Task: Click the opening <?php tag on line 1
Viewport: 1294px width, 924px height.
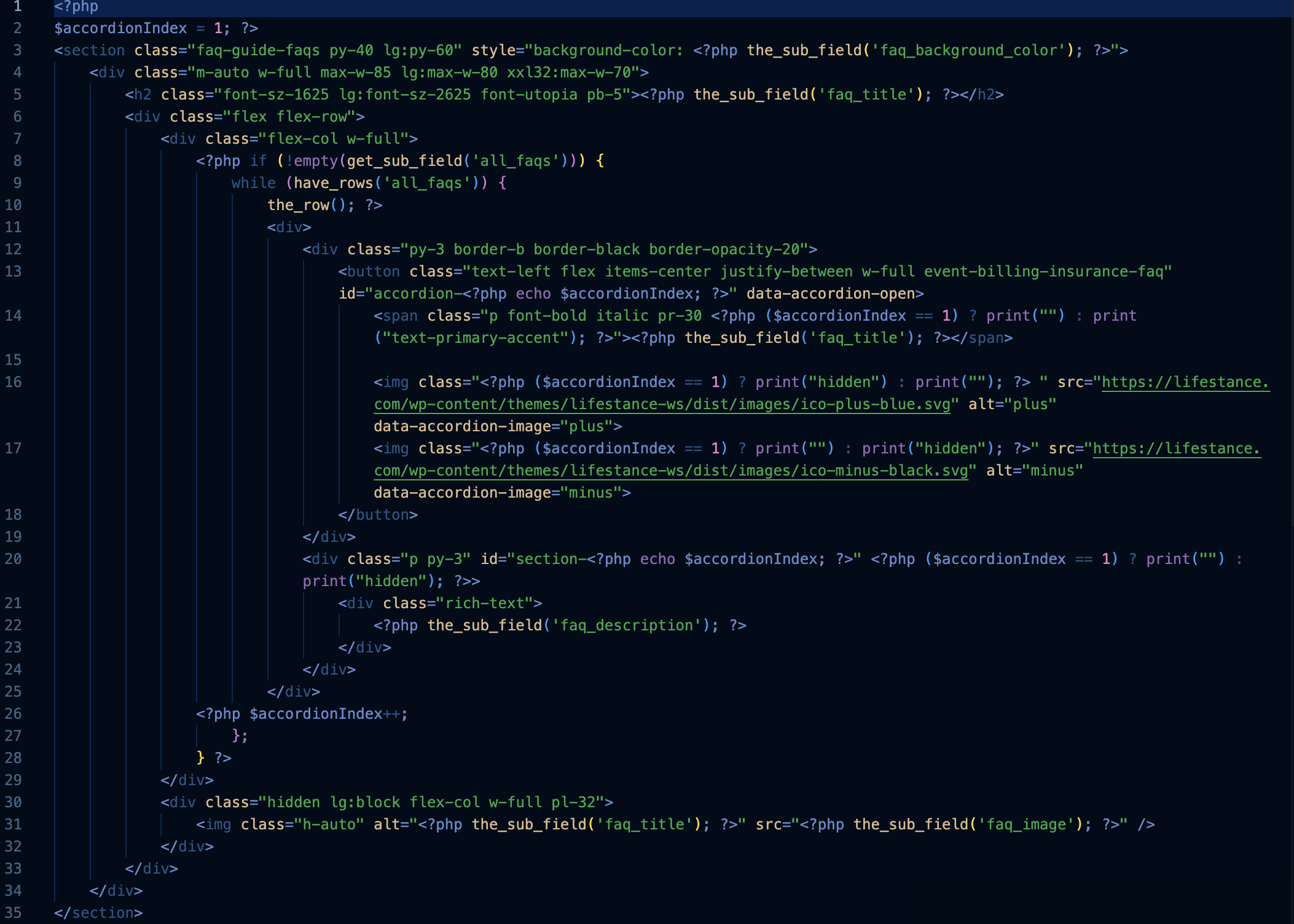Action: (76, 7)
